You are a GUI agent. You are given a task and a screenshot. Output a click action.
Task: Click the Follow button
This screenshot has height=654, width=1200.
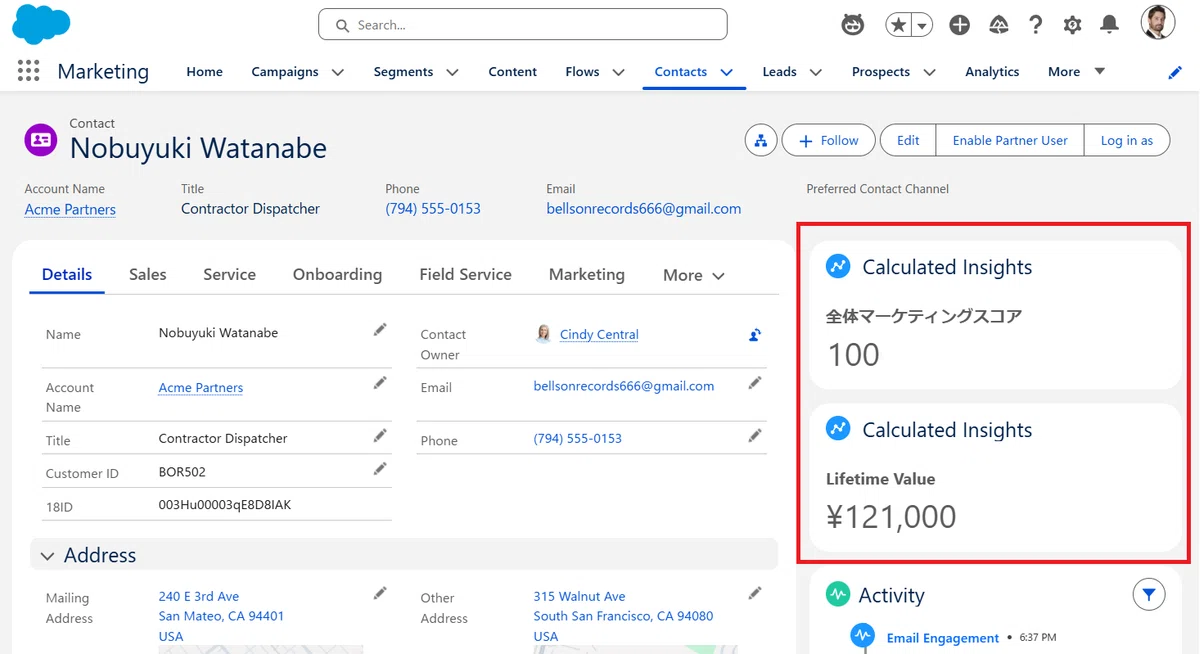(828, 141)
